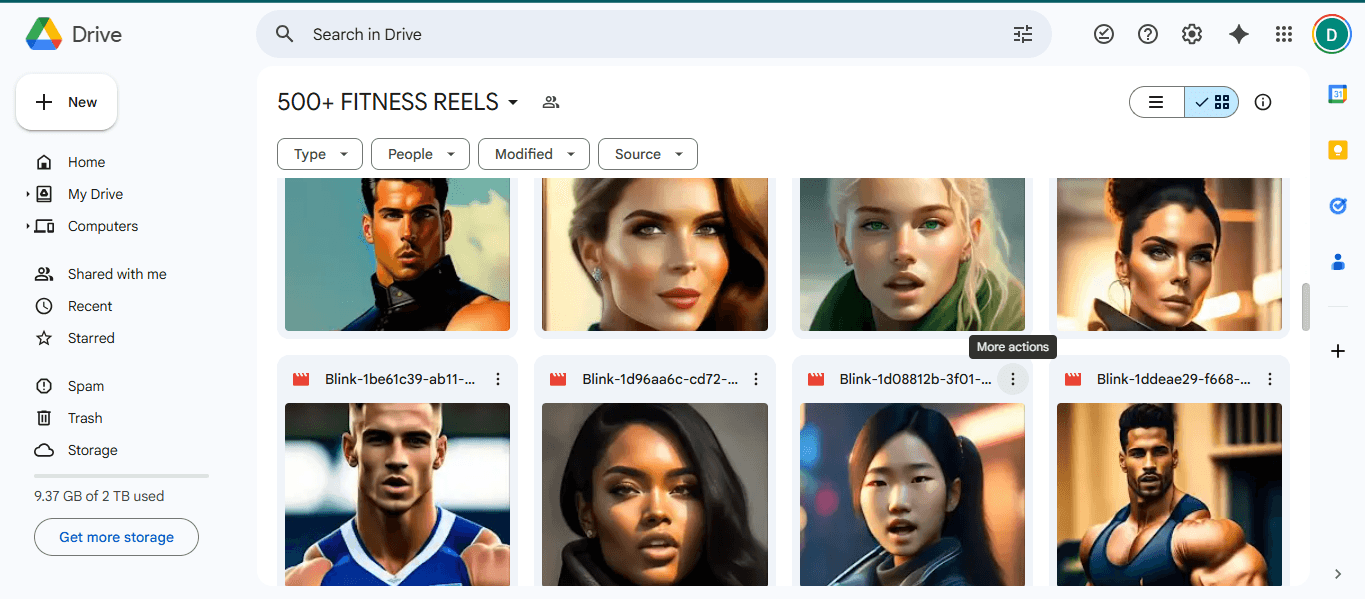This screenshot has width=1365, height=599.
Task: Open the Blink-1d96aa6c-cd72 video thumbnail
Action: pyautogui.click(x=655, y=494)
